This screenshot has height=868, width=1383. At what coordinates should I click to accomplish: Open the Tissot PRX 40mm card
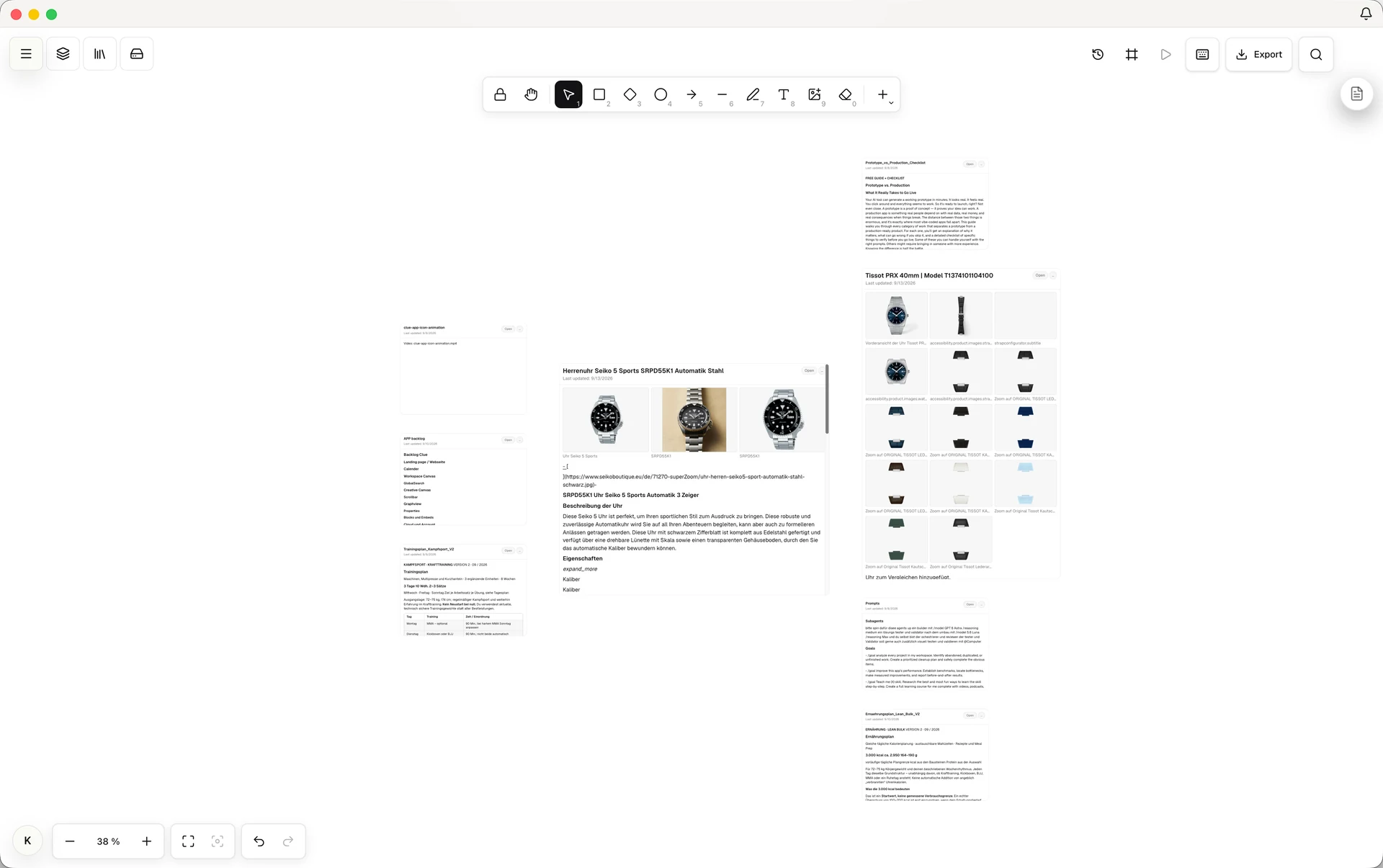coord(1040,275)
